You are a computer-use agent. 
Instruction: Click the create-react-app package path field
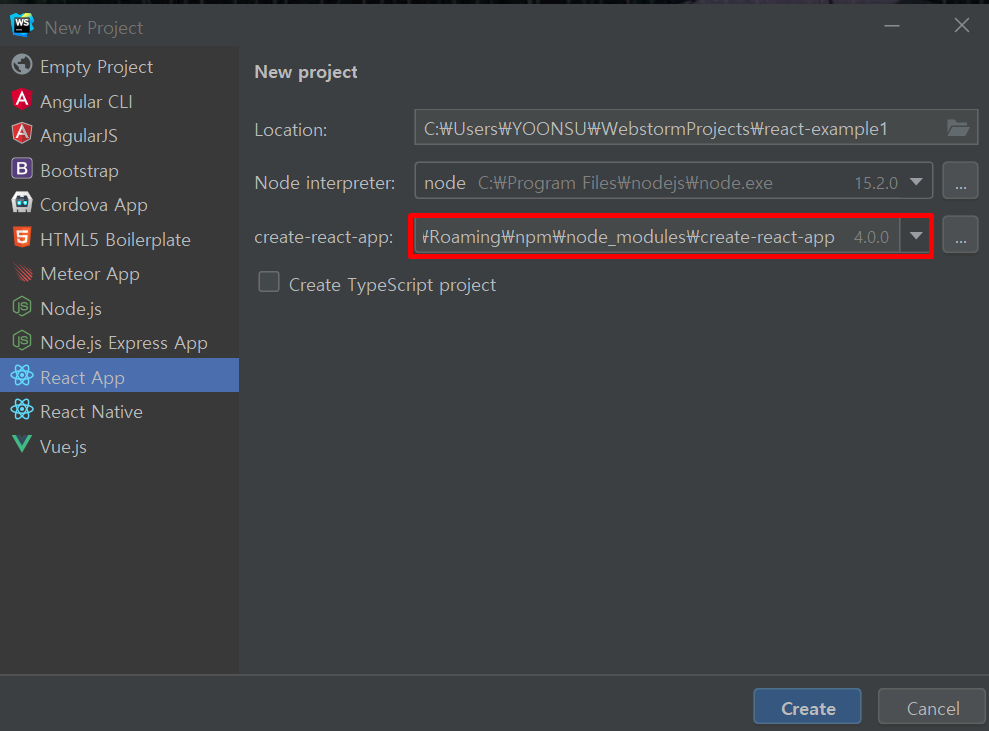click(656, 237)
